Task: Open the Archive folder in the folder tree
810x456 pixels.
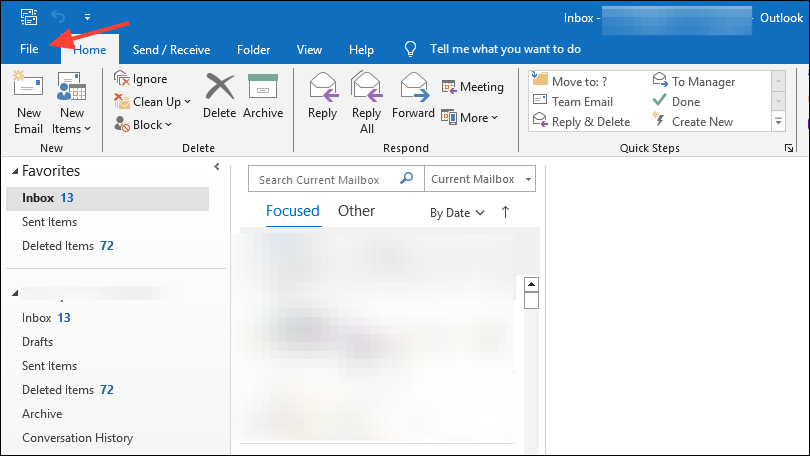Action: [42, 414]
